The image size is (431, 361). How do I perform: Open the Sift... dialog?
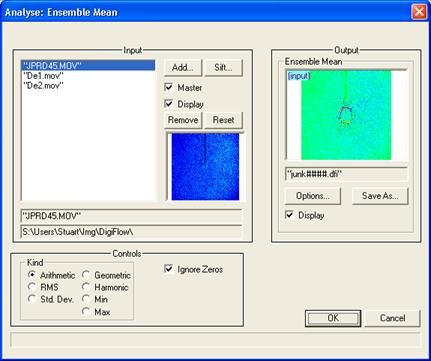[223, 68]
